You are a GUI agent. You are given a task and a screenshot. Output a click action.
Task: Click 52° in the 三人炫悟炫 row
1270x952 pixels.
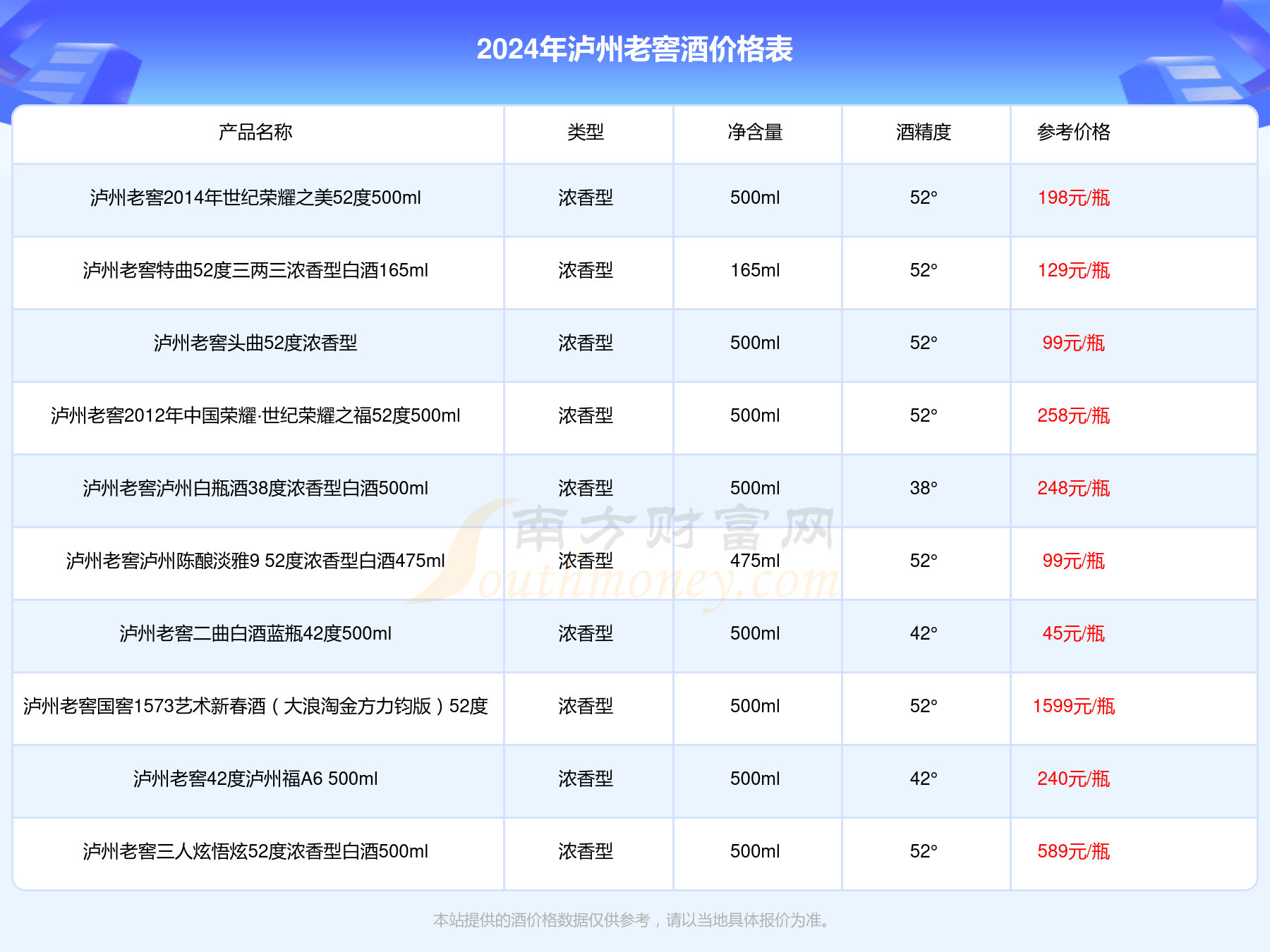[x=924, y=851]
